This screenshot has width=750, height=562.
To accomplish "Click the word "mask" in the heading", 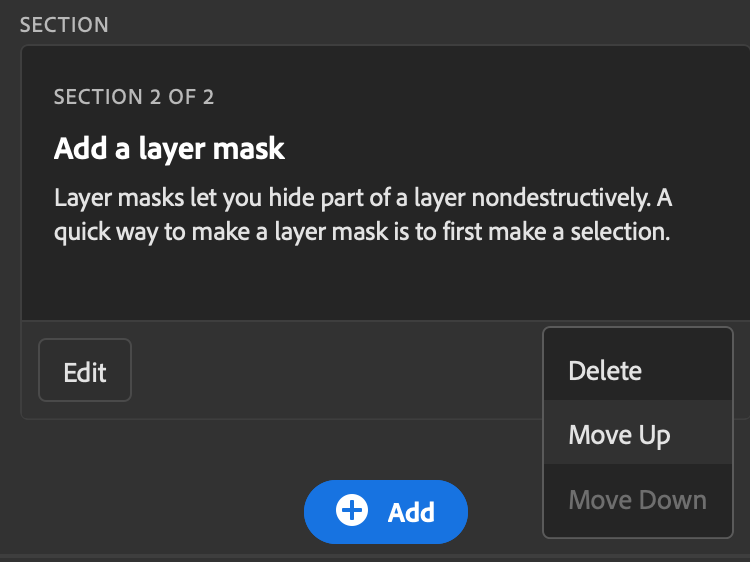I will coord(254,149).
